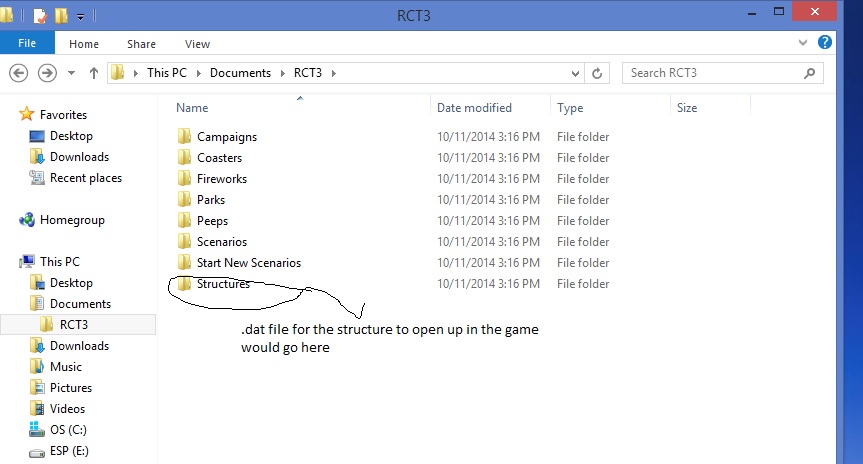Image resolution: width=863 pixels, height=464 pixels.
Task: Switch to the View tab
Action: [197, 44]
